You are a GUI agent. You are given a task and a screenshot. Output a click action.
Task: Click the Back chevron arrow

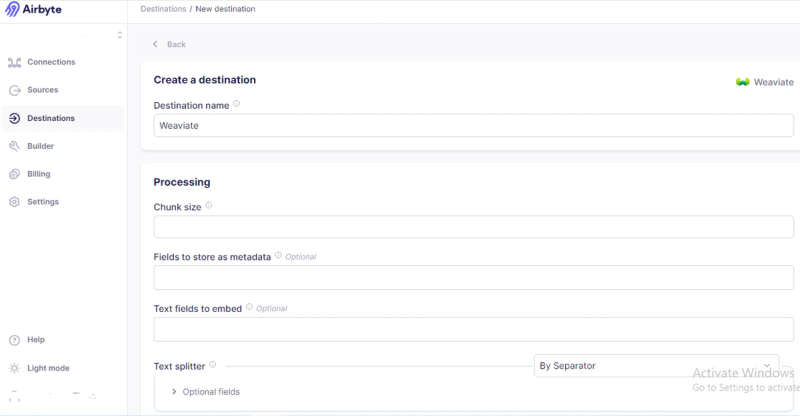pyautogui.click(x=155, y=44)
